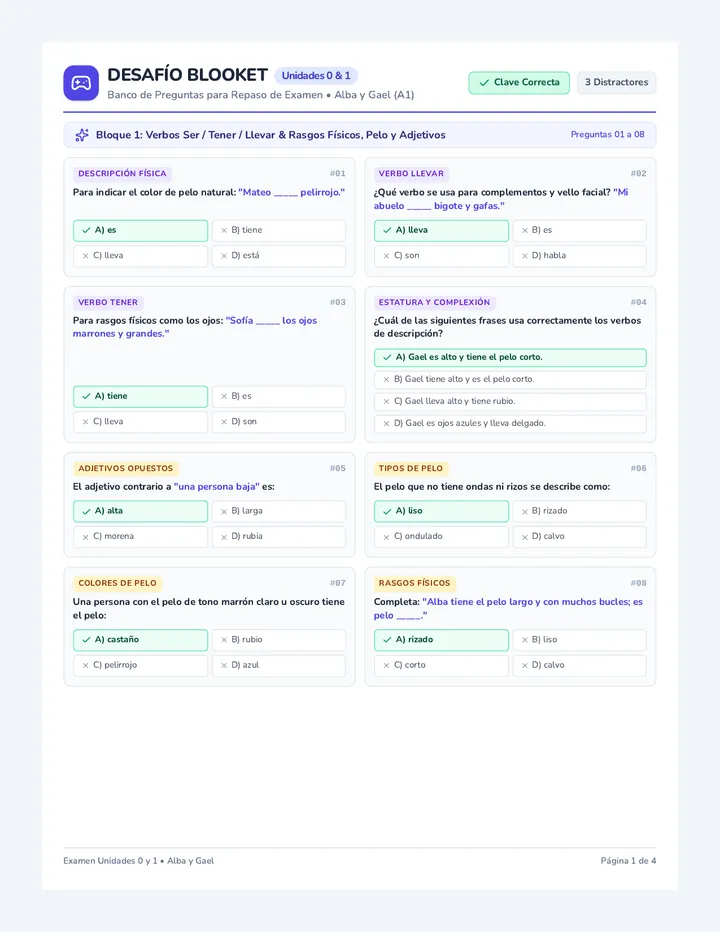Select A) castaño in question 07
This screenshot has width=720, height=932.
[140, 640]
